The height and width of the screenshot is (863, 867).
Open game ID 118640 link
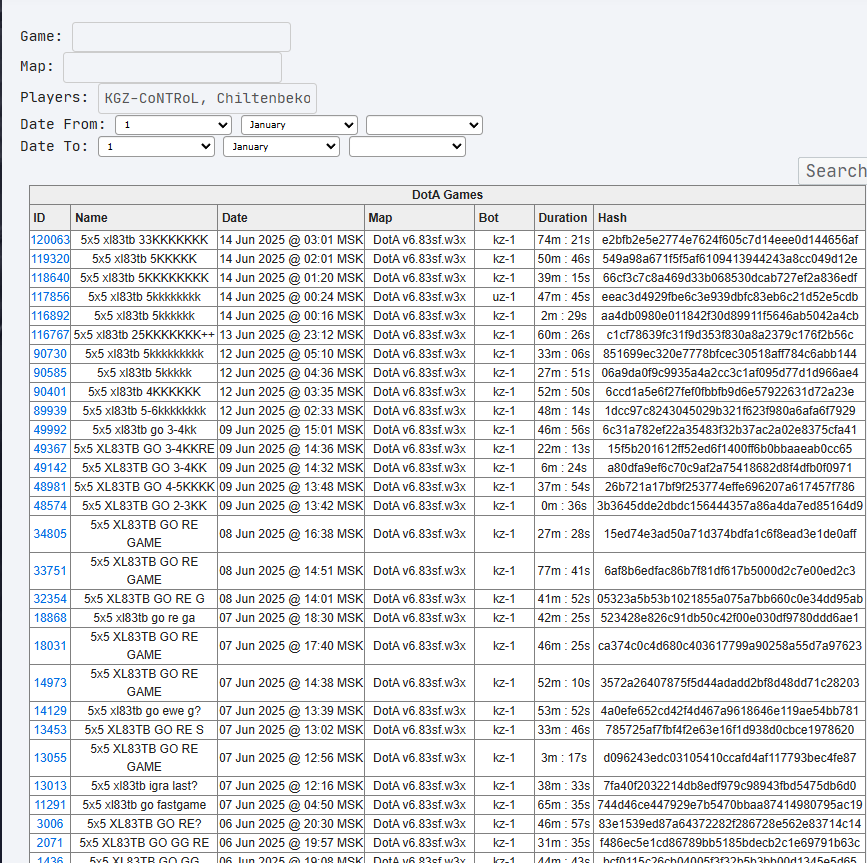50,278
